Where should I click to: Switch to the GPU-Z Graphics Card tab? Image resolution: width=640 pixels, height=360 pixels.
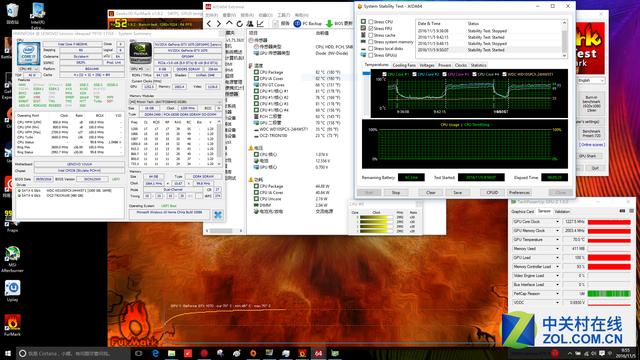pyautogui.click(x=523, y=211)
